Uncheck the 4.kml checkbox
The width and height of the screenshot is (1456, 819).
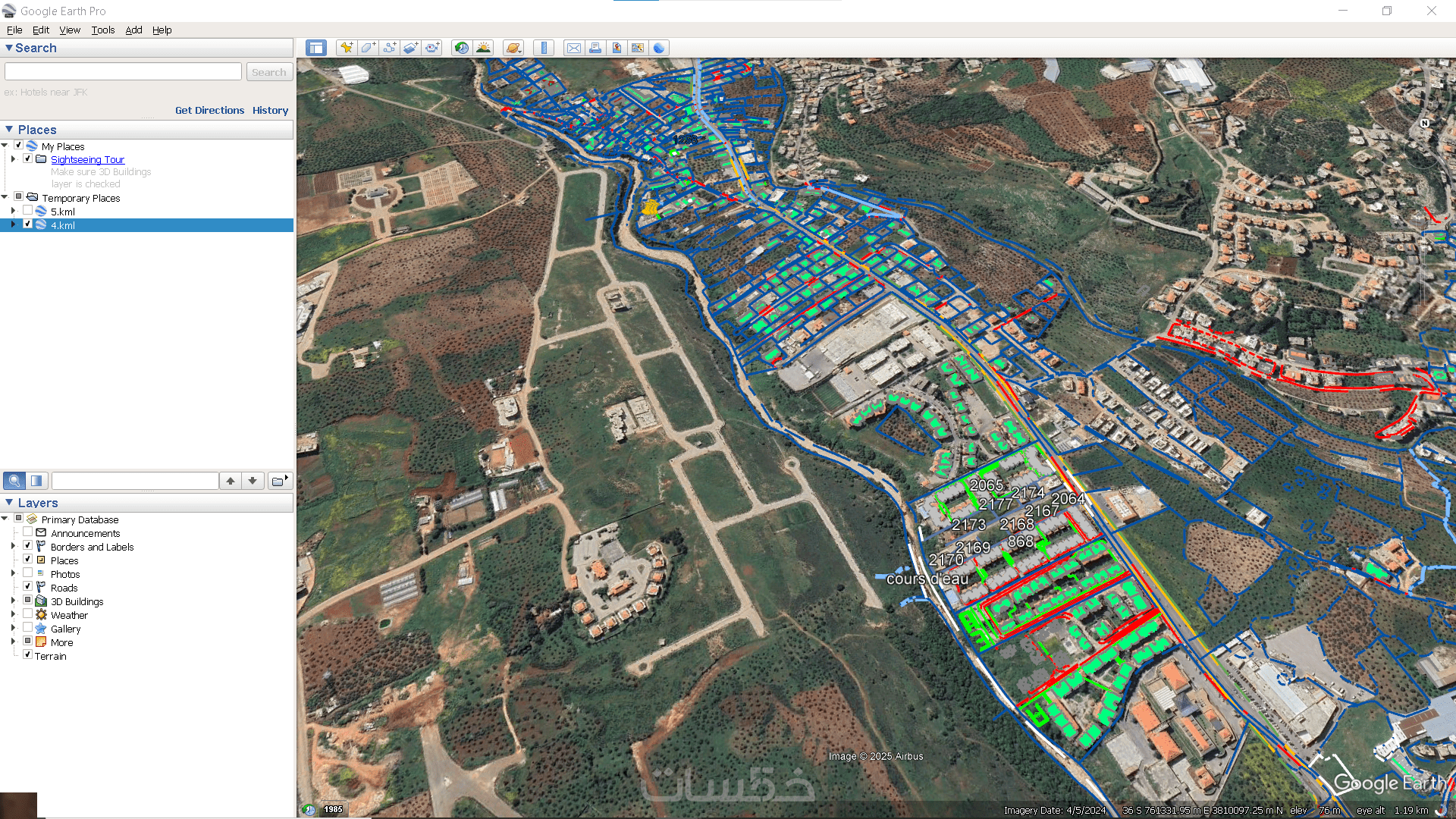pyautogui.click(x=28, y=224)
